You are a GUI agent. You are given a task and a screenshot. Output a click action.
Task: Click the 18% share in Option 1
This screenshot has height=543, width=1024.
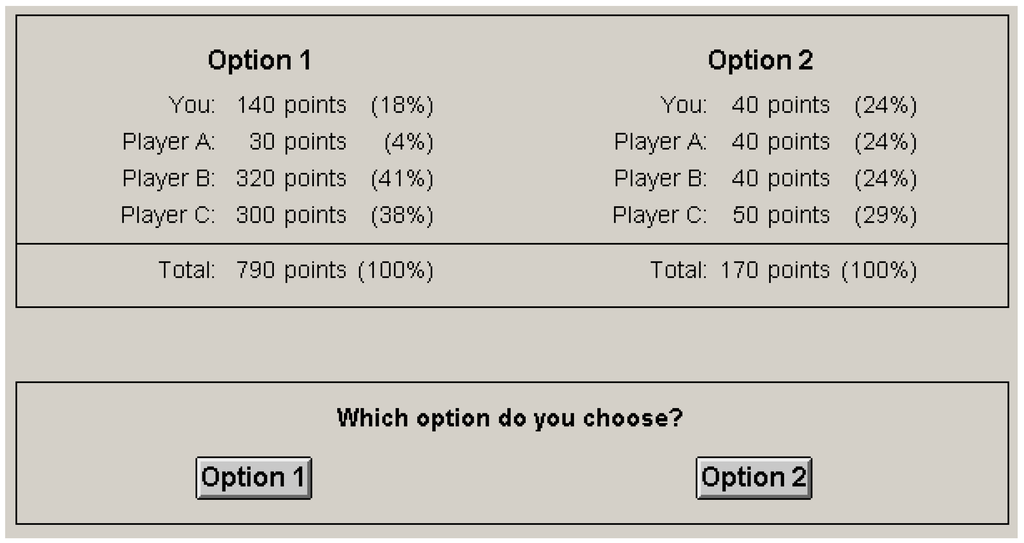(402, 105)
